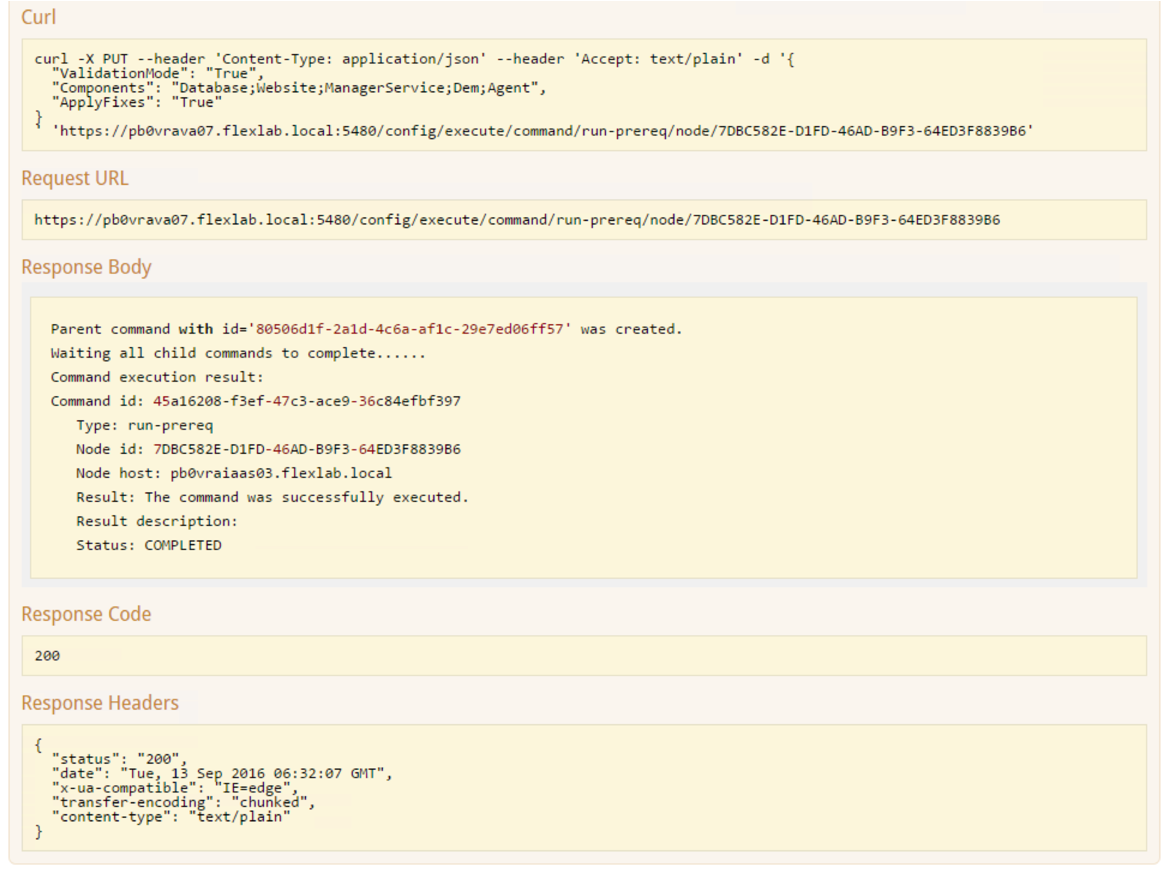Screen dimensions: 1171x872
Task: Click the Request URL value box
Action: (584, 219)
